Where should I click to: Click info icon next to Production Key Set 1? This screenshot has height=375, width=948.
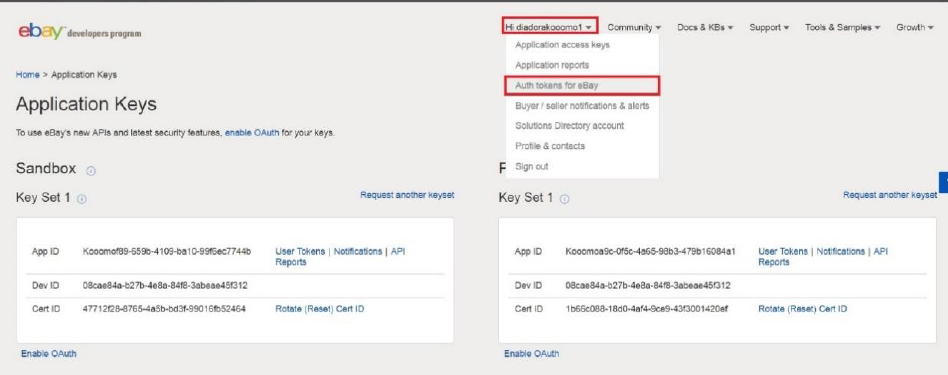(564, 199)
